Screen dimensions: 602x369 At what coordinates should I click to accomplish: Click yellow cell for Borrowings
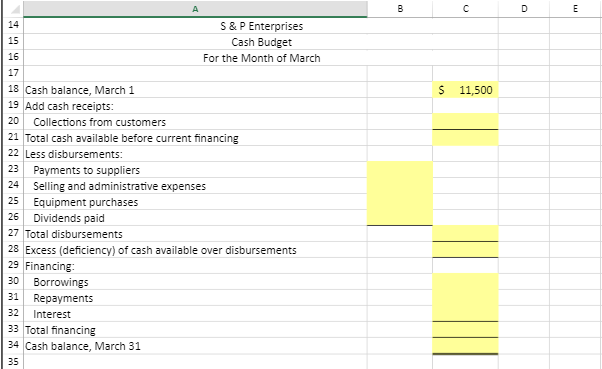(465, 282)
